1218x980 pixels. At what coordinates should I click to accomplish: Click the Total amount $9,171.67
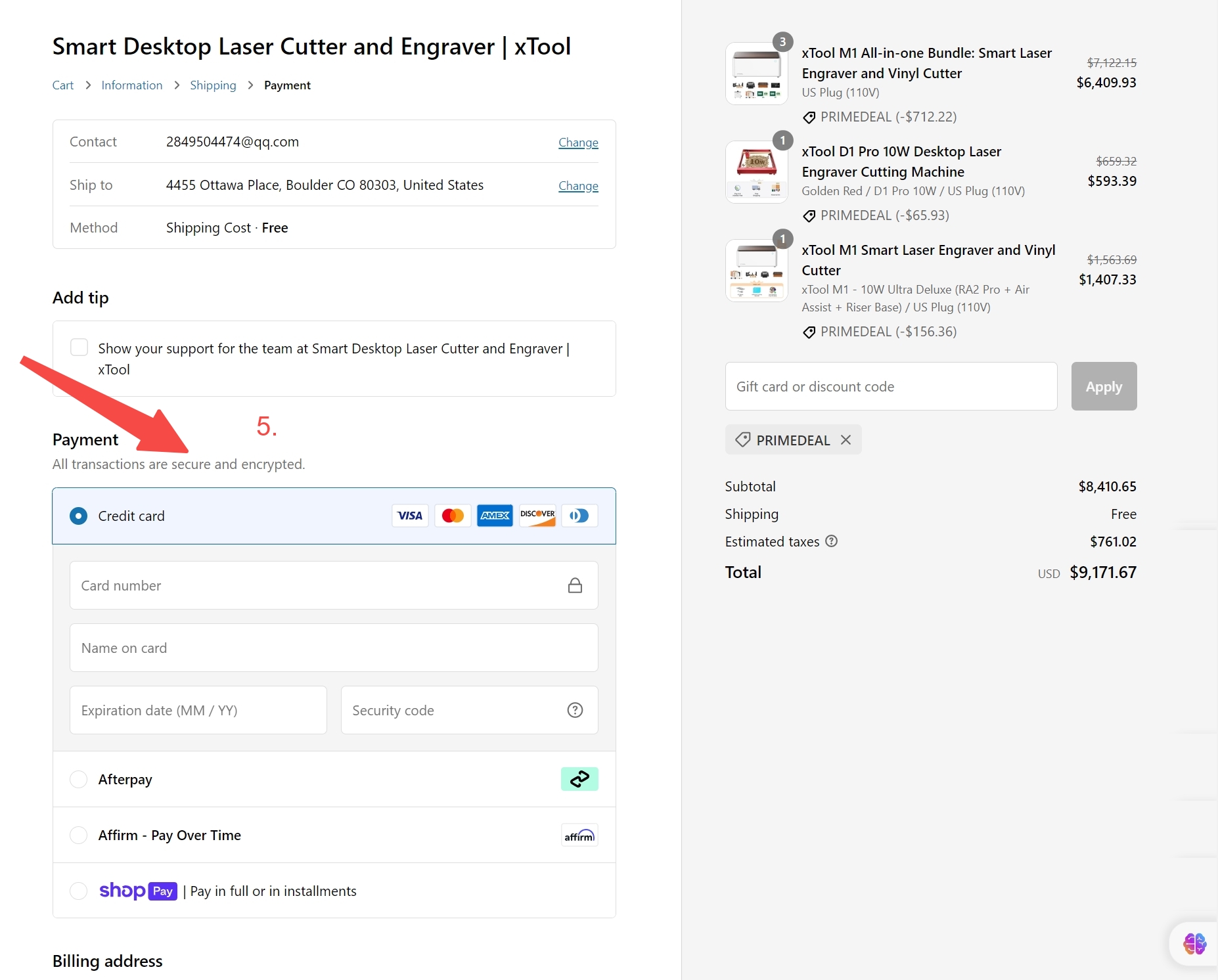(x=1103, y=572)
